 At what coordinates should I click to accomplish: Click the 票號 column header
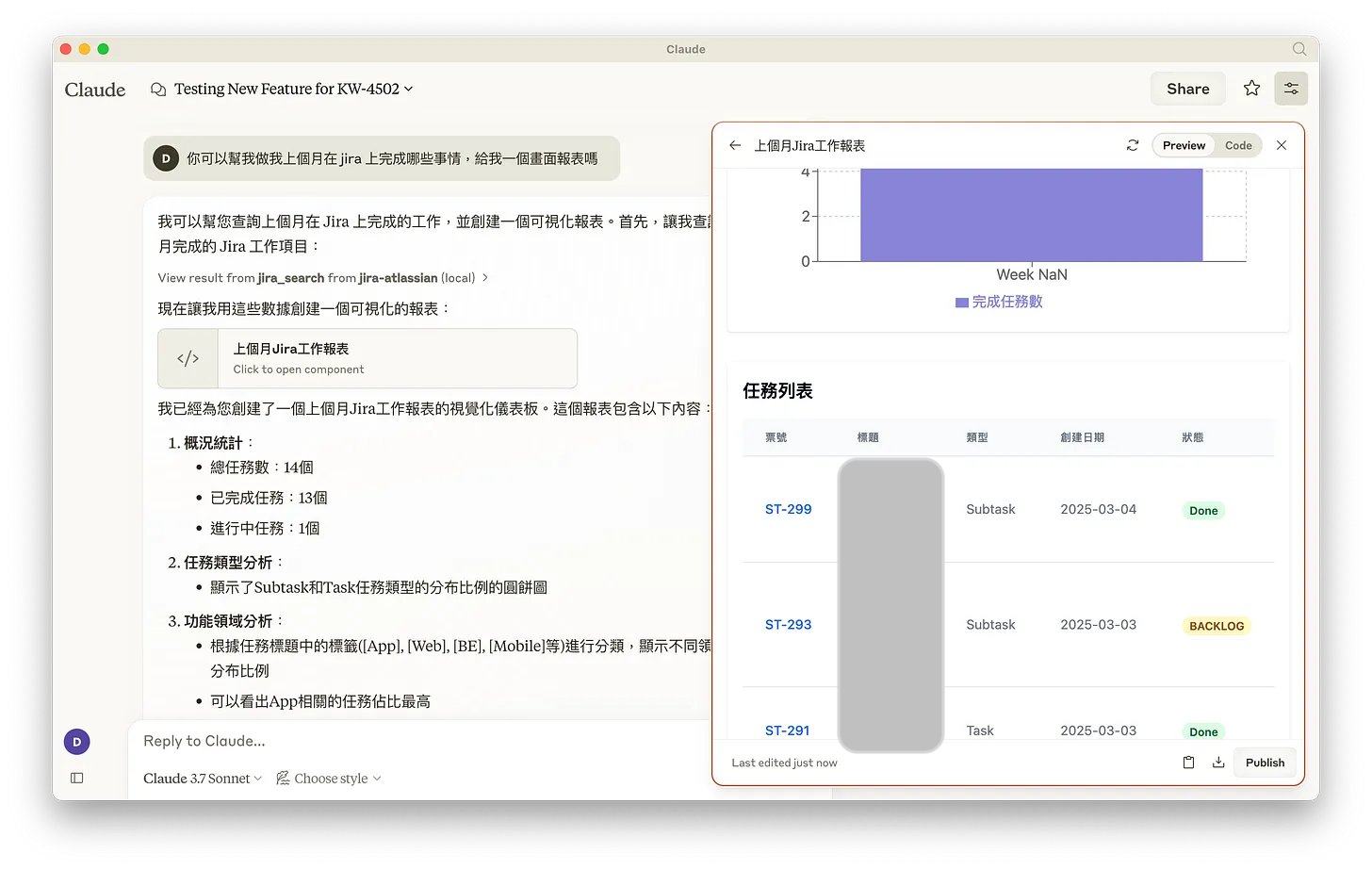(776, 437)
